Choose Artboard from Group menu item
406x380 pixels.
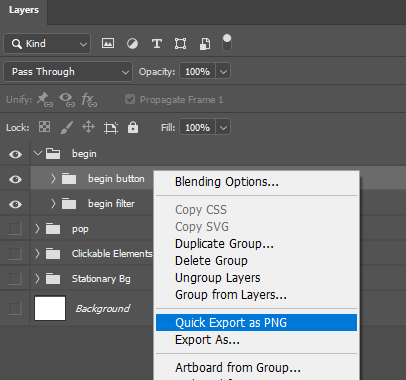pyautogui.click(x=256, y=368)
